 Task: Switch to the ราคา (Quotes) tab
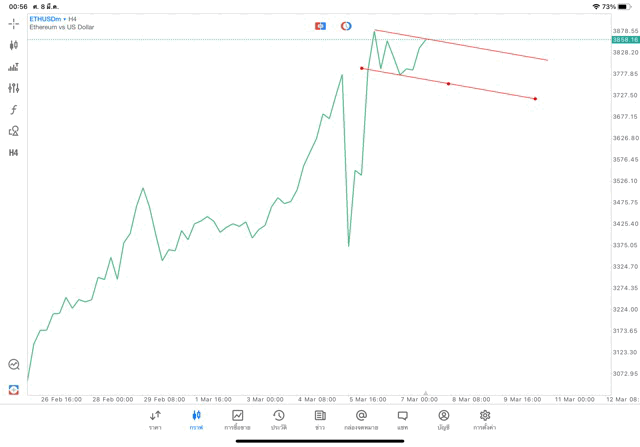tap(155, 419)
